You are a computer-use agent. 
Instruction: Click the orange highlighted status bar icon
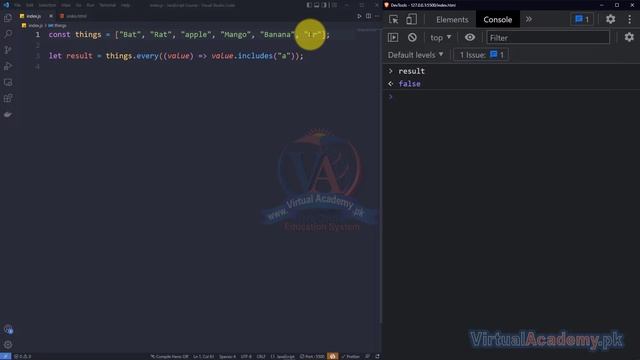333,356
